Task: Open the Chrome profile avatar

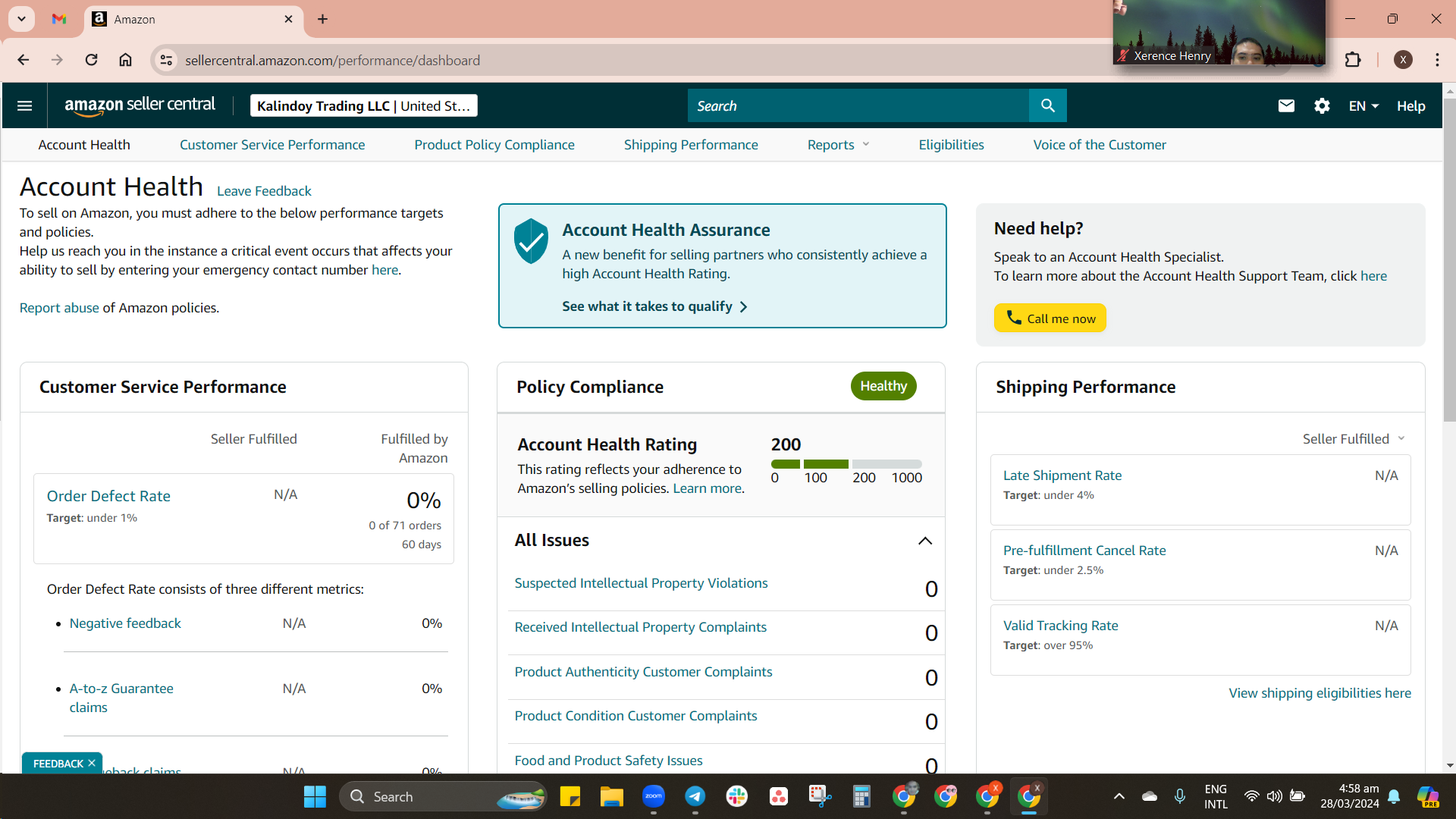Action: [x=1403, y=60]
